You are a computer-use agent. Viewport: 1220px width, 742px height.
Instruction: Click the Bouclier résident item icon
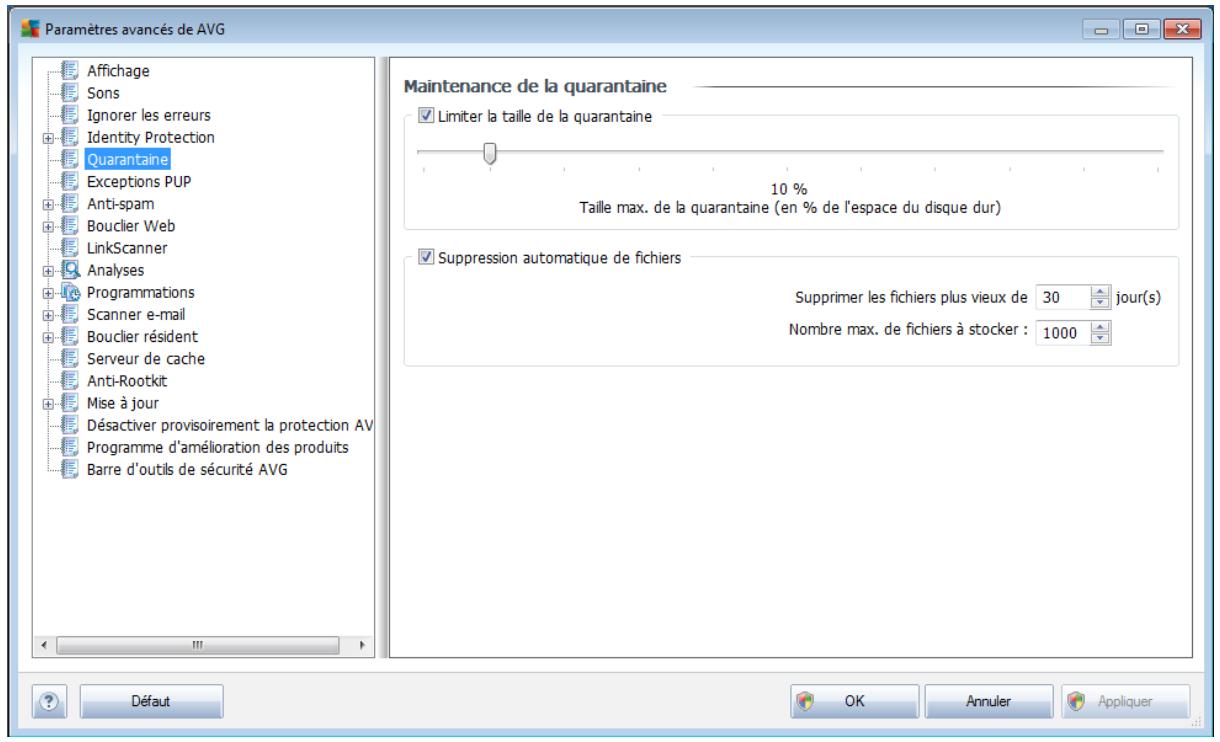coord(69,336)
